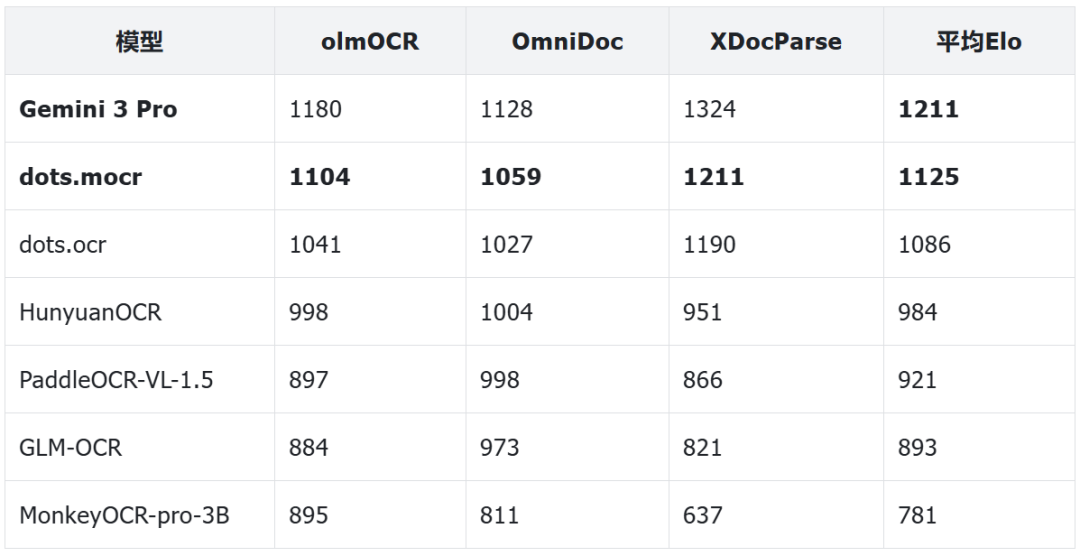Click GLM-OCR's average Elo 893
Image resolution: width=1080 pixels, height=556 pixels.
point(917,447)
